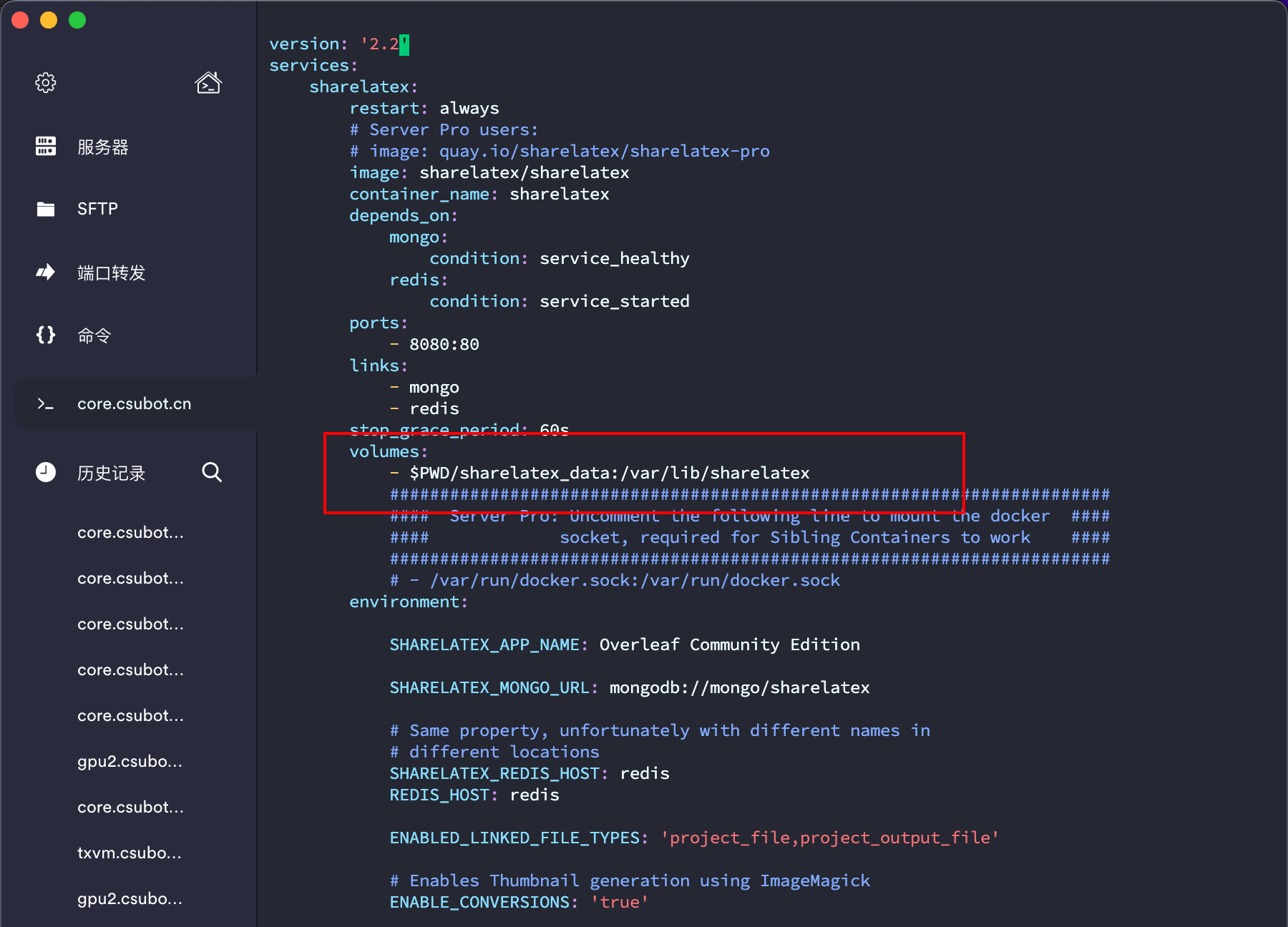1288x927 pixels.
Task: Click the curly braces icon beside 命令
Action: (x=45, y=335)
